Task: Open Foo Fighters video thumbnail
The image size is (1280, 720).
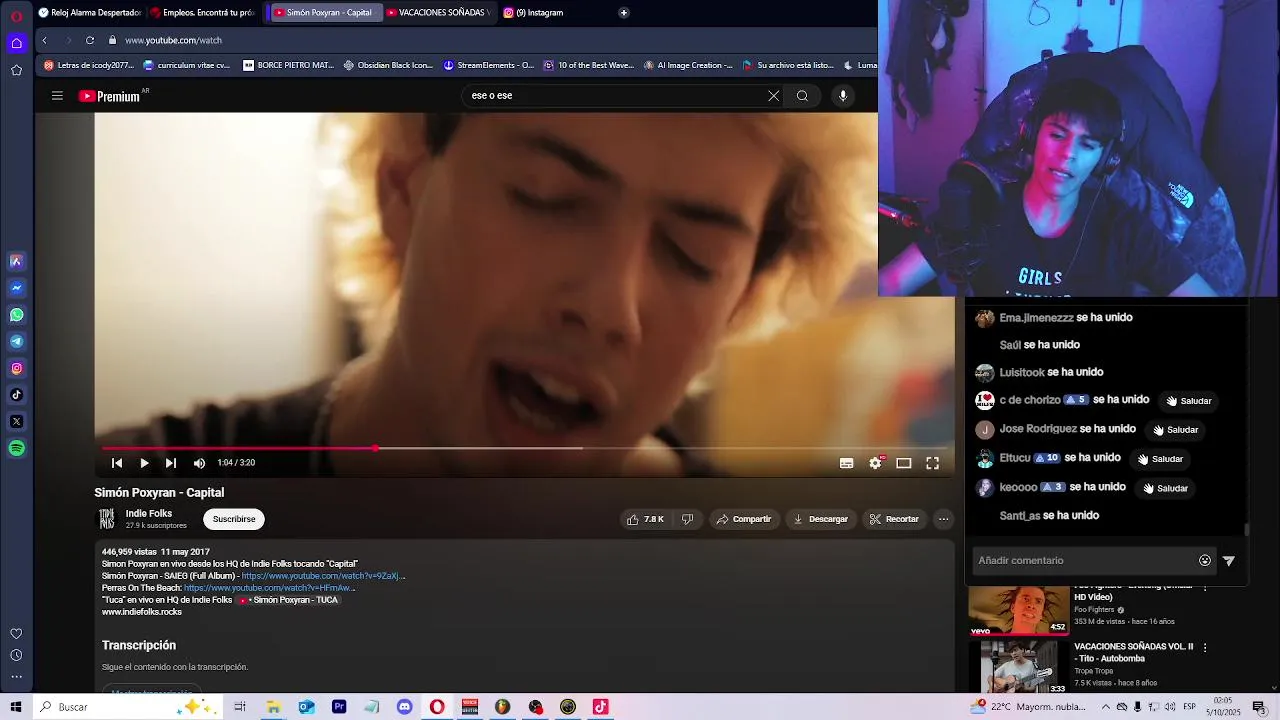Action: 1019,609
